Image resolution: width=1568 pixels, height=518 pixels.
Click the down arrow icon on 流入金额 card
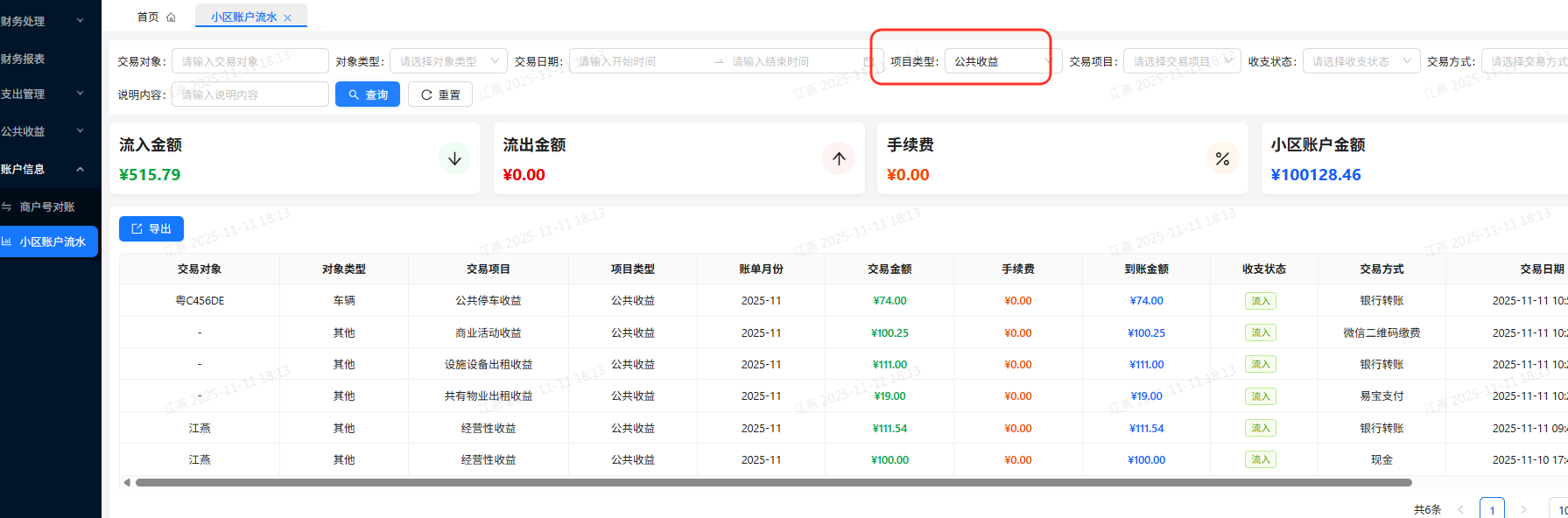(454, 158)
